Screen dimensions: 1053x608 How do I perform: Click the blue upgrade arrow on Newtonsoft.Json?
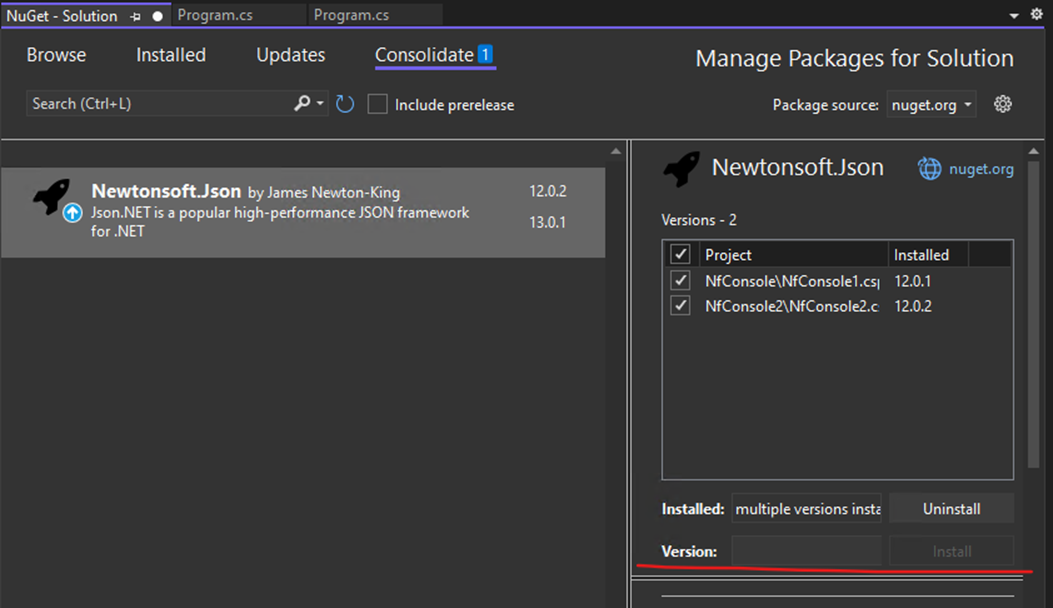(x=70, y=211)
